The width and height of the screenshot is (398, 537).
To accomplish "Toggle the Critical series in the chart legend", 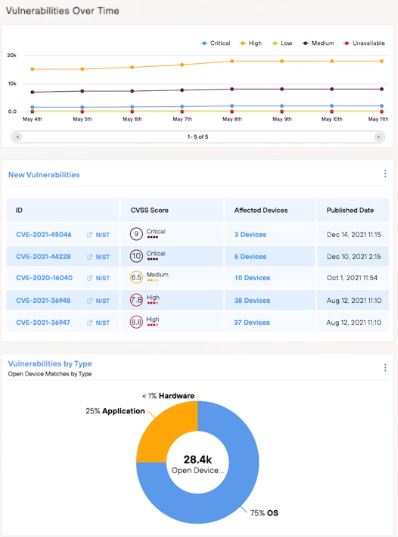I will [216, 43].
